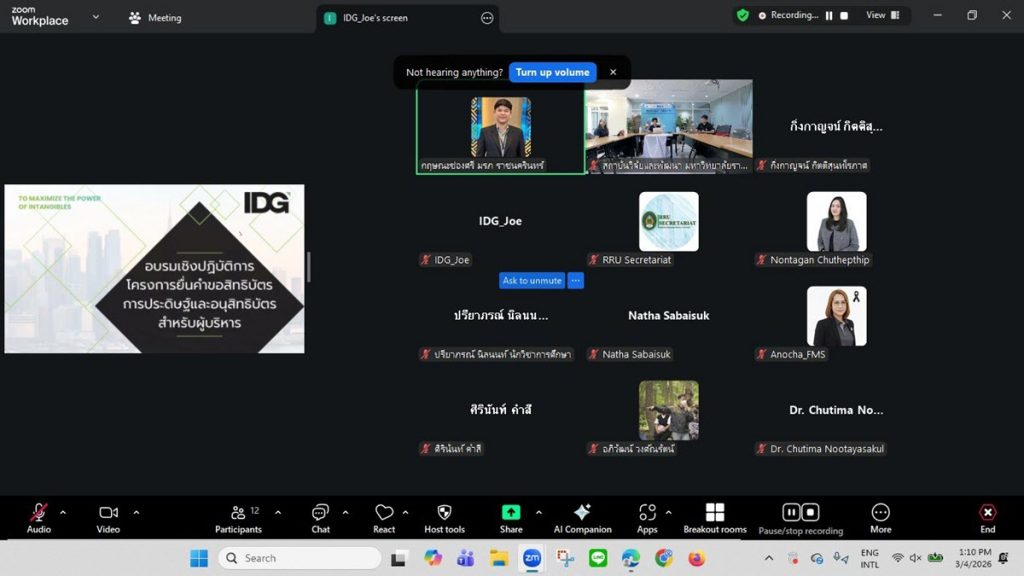Click Ask to unmute for IDG_Joe

(532, 281)
